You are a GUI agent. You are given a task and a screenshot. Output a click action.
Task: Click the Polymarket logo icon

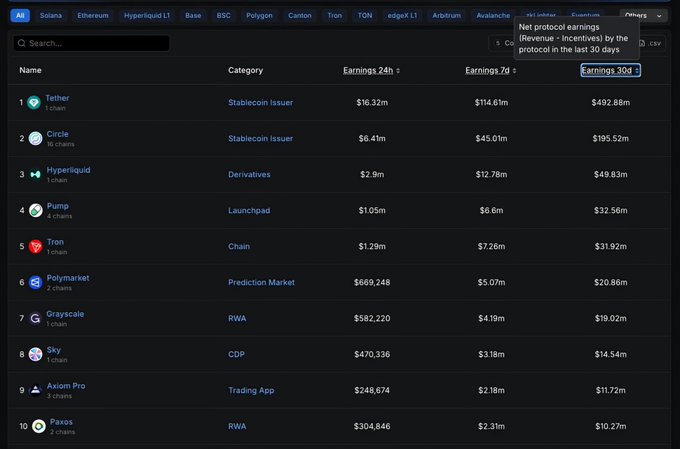coord(36,282)
